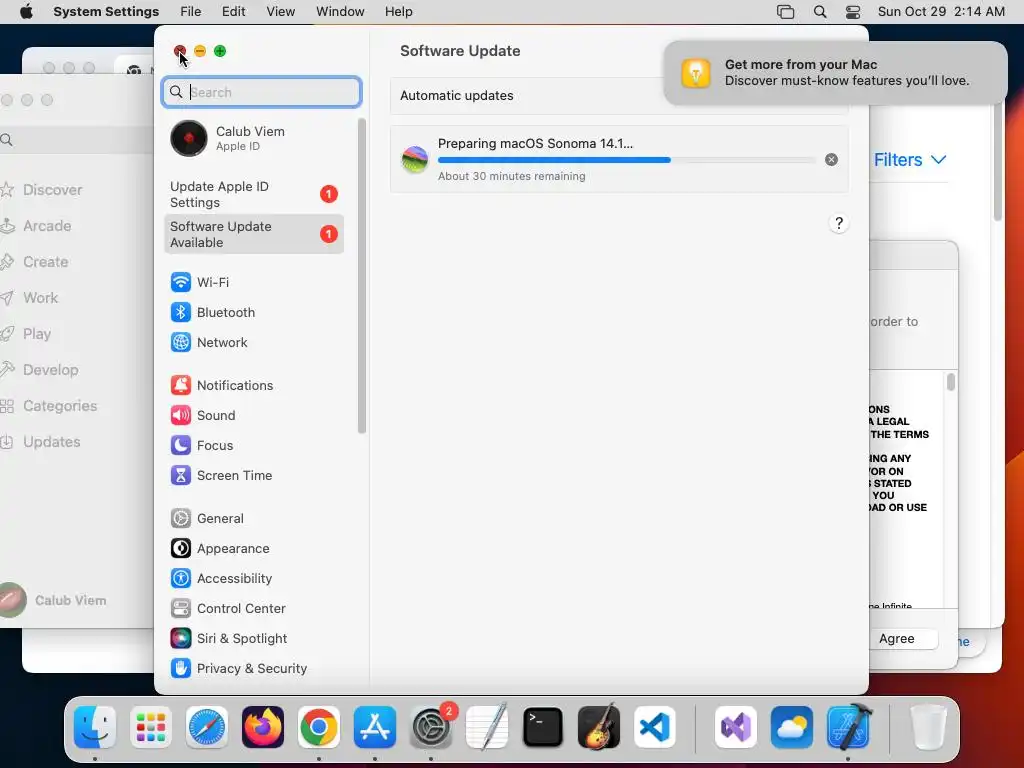This screenshot has height=768, width=1024.
Task: Open Control Center from the menu bar
Action: [853, 12]
